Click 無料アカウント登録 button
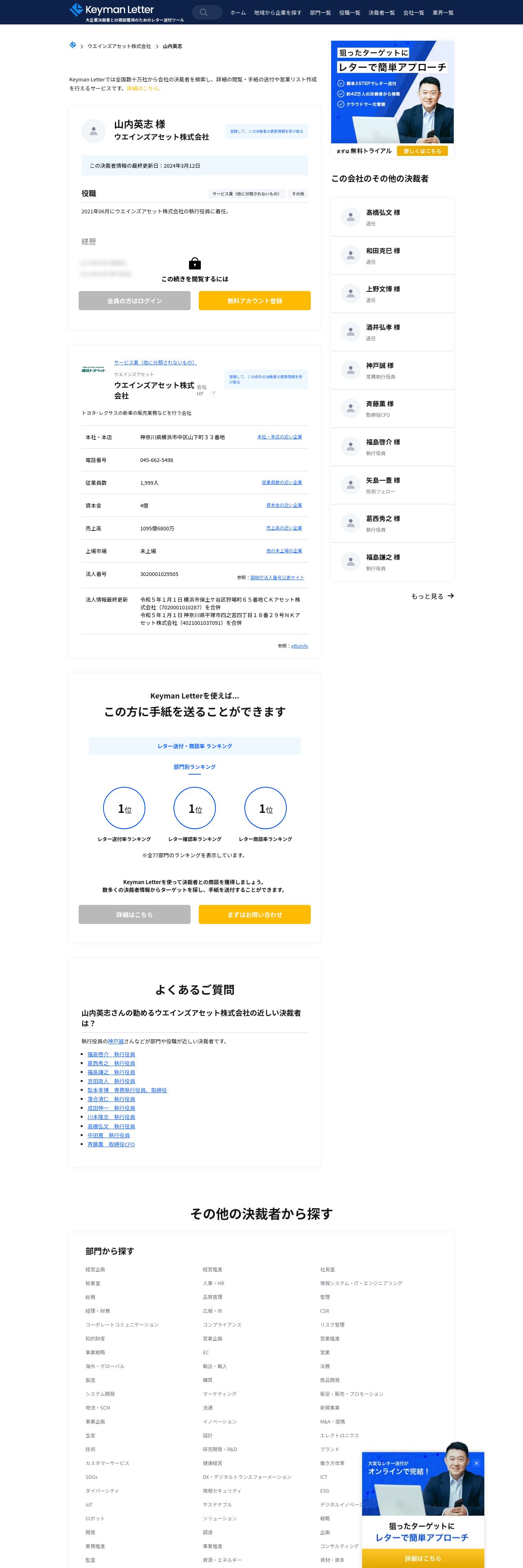This screenshot has height=1568, width=523. pyautogui.click(x=255, y=301)
